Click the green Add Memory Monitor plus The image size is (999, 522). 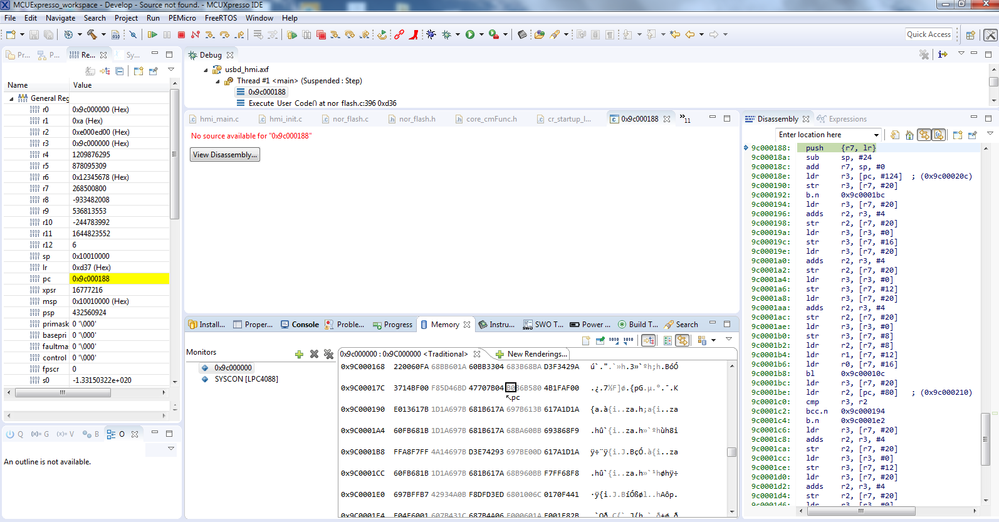tap(299, 354)
